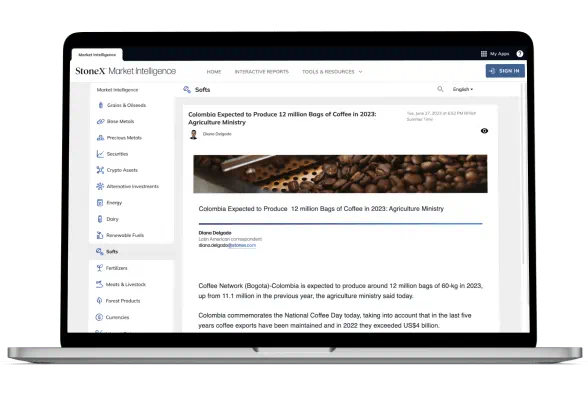Select Renewable Fuels icon

click(x=100, y=235)
